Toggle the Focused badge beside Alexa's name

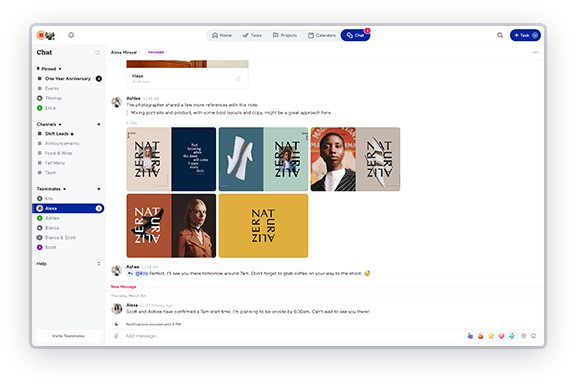(156, 52)
